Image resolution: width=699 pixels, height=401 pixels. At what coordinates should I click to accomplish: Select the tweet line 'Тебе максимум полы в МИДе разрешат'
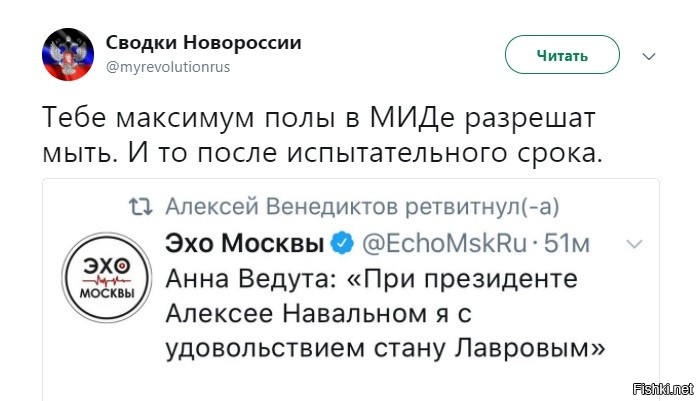(319, 118)
